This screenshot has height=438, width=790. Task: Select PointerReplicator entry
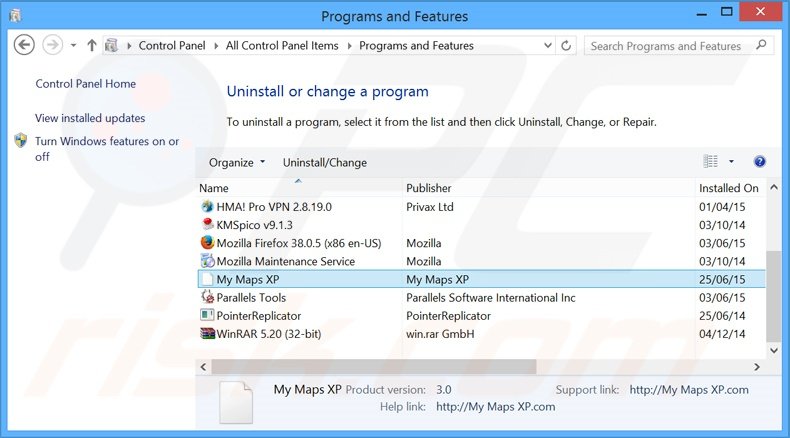click(x=258, y=316)
